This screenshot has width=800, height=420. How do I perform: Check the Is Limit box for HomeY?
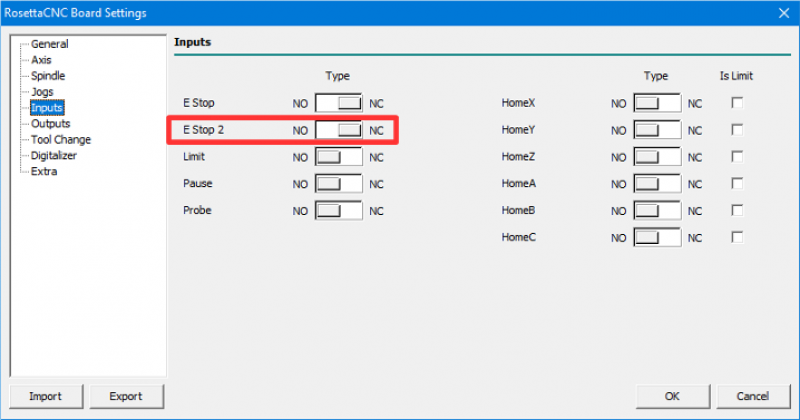click(737, 130)
